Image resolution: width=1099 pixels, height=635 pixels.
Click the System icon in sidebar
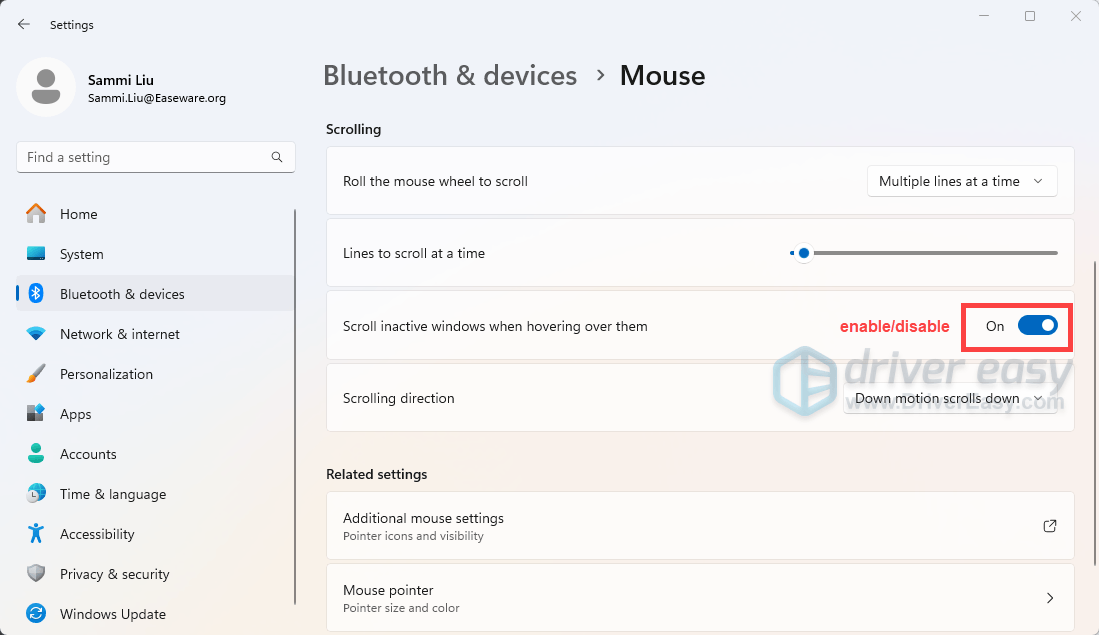coord(34,254)
